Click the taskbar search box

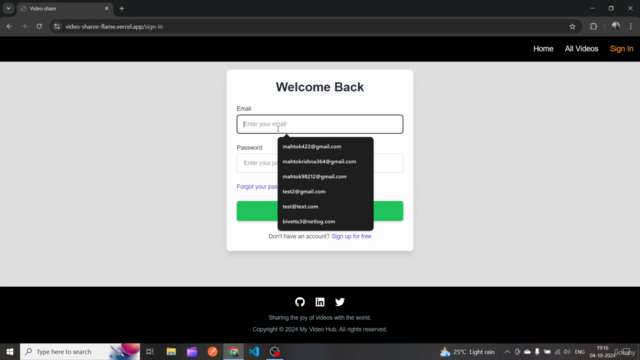(80, 351)
